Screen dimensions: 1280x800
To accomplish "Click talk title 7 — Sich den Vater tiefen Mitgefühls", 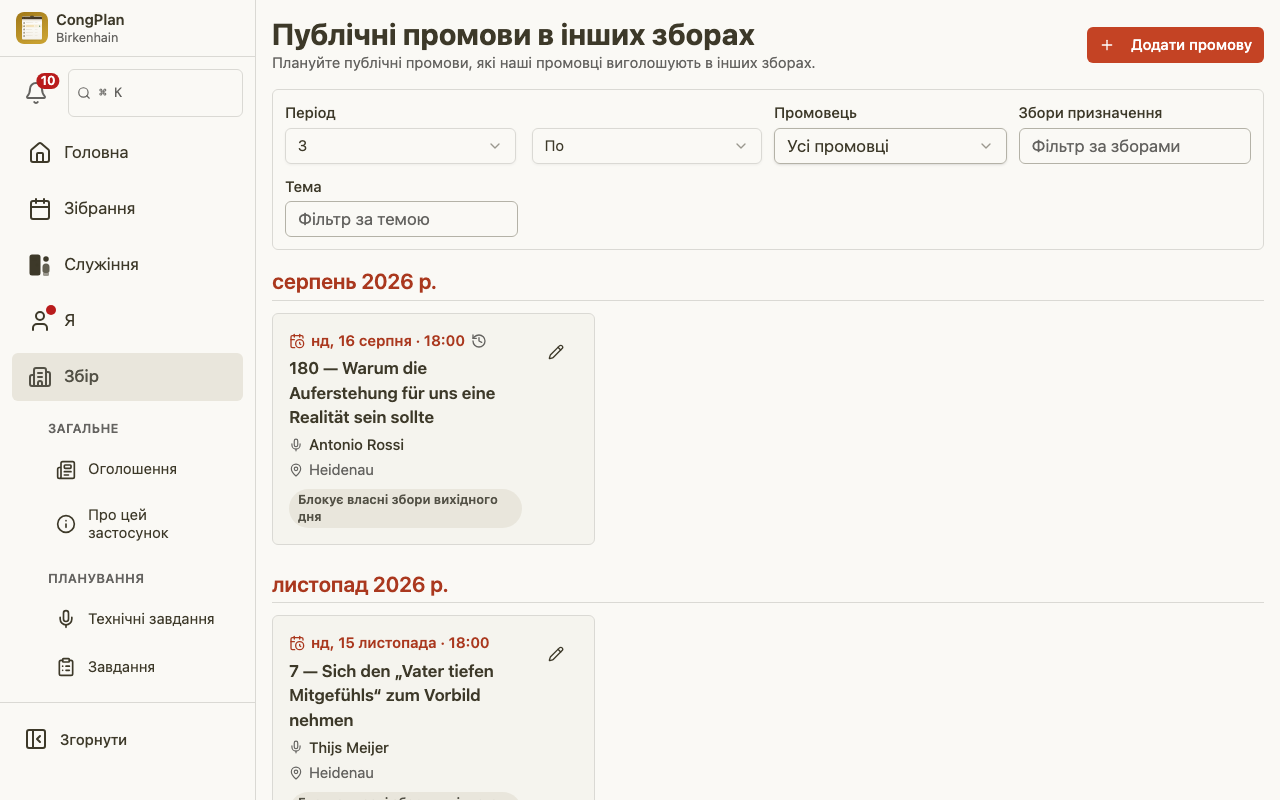I will 391,695.
